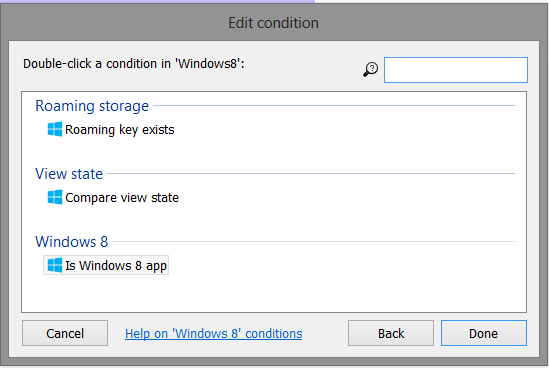Click empty space below Is Windows 8 app
549x368 pixels.
click(x=273, y=293)
